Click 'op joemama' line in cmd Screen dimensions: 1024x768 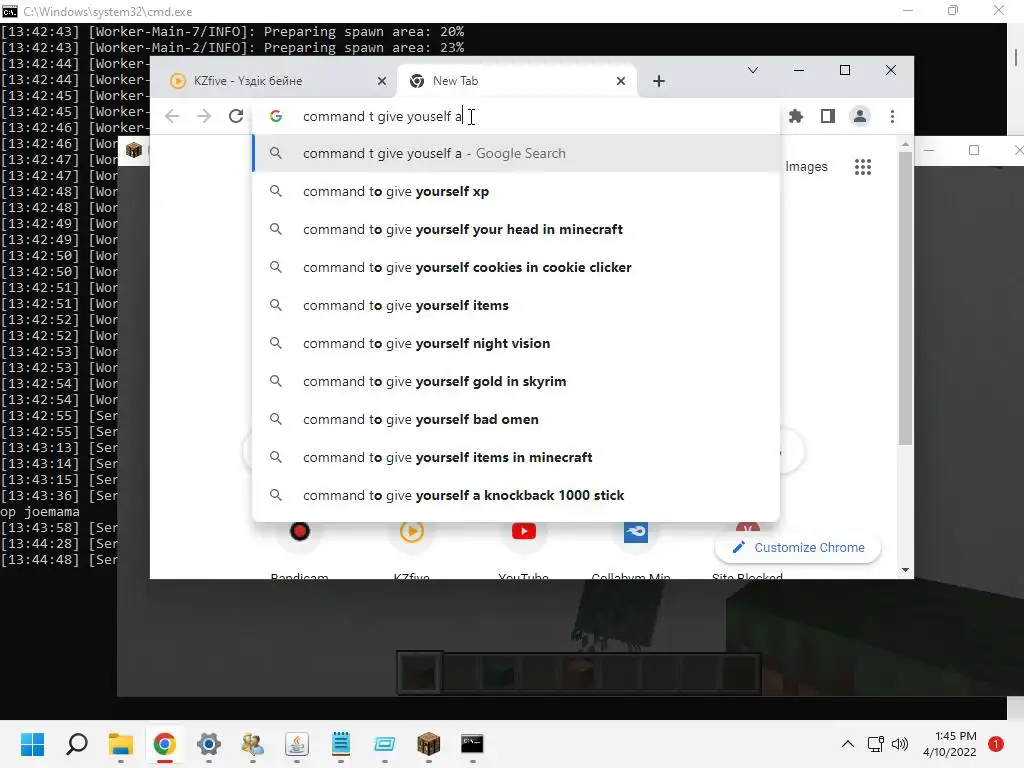click(x=40, y=511)
